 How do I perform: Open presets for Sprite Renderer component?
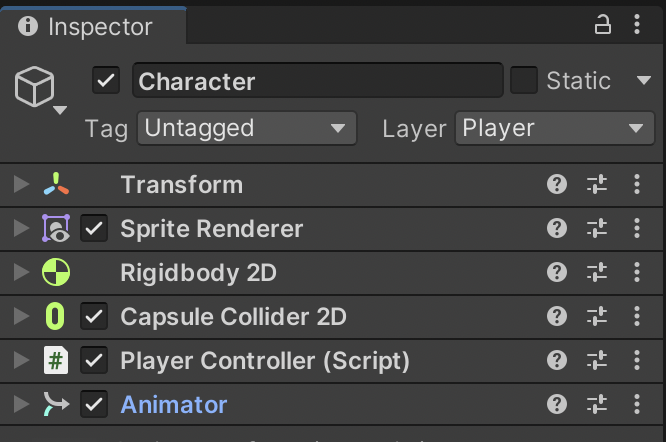point(597,229)
